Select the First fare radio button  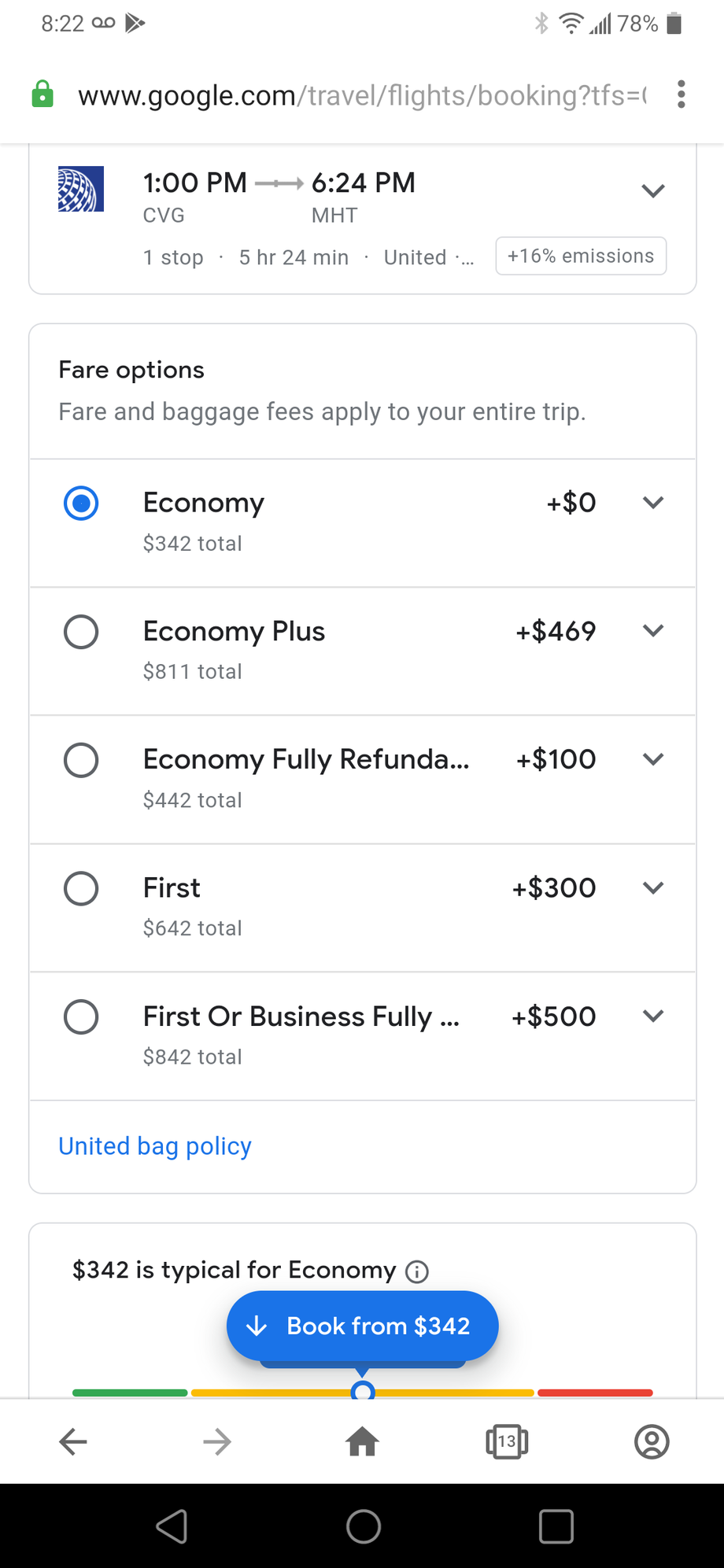(81, 888)
